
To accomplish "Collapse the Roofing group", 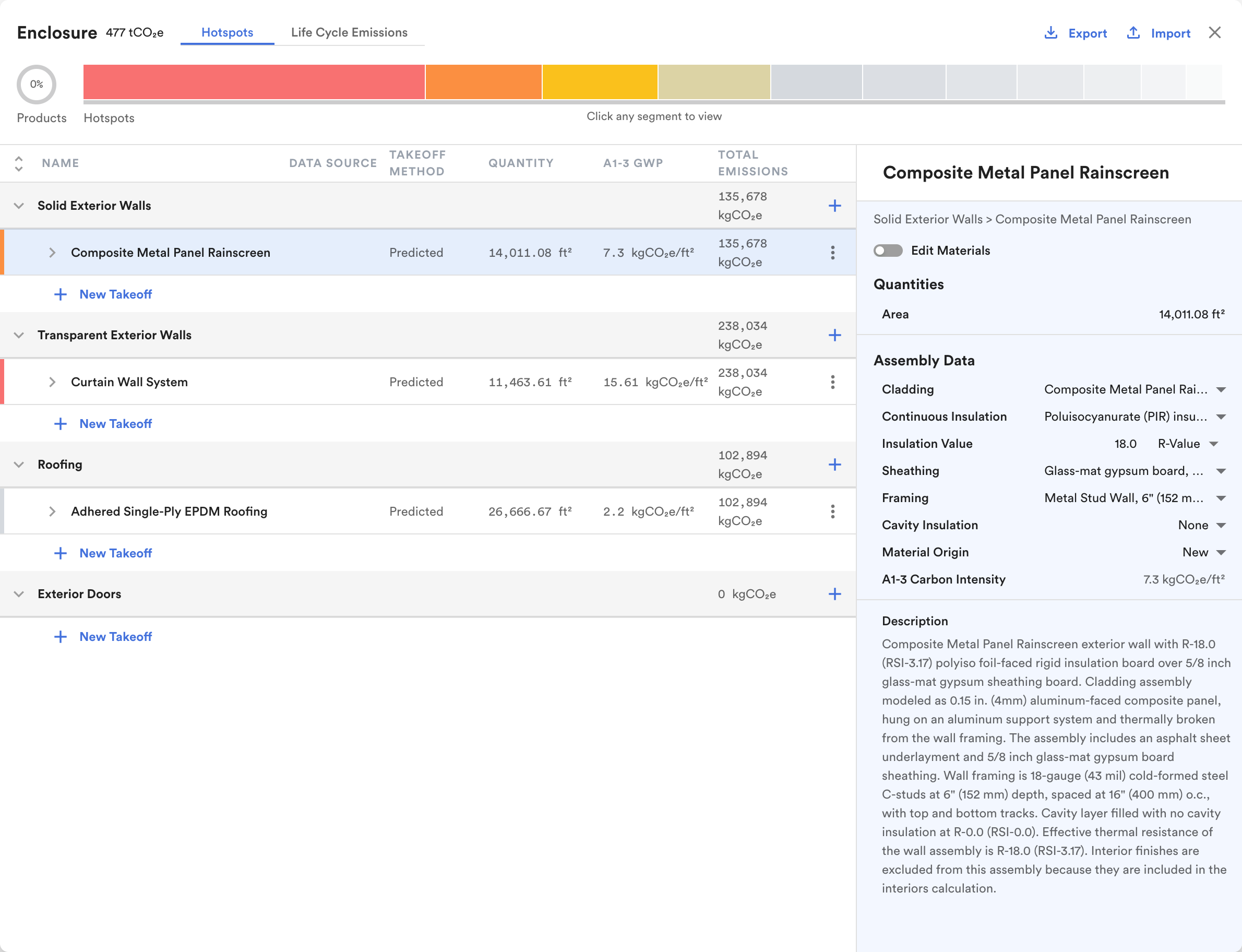I will pyautogui.click(x=19, y=465).
